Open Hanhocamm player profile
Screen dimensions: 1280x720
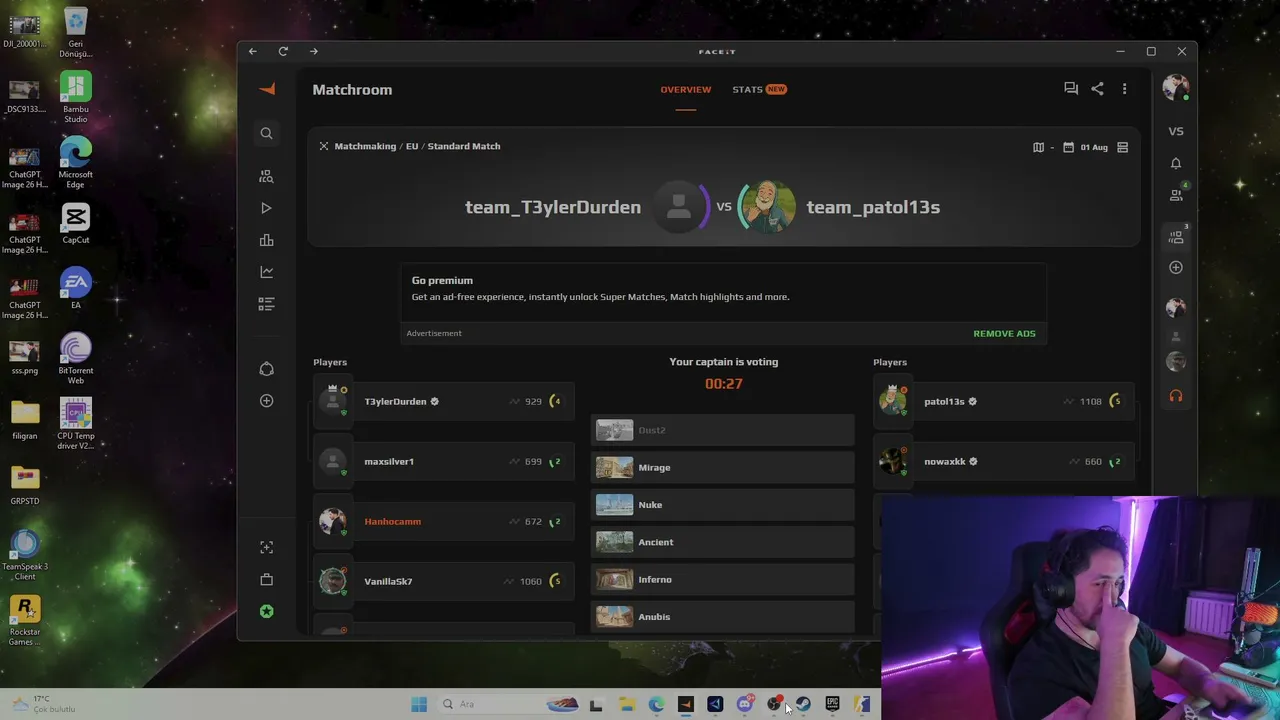pos(393,521)
